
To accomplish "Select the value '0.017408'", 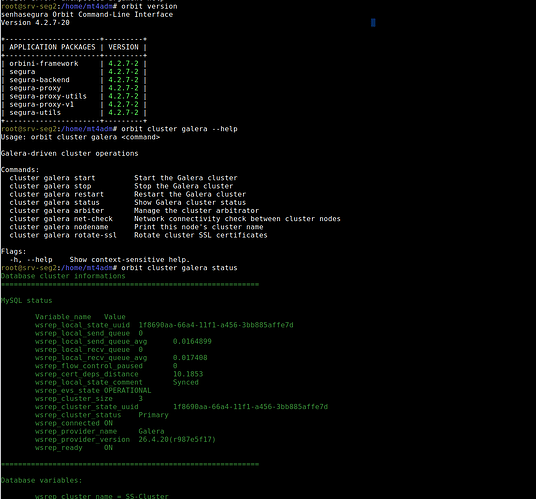I will [190, 358].
